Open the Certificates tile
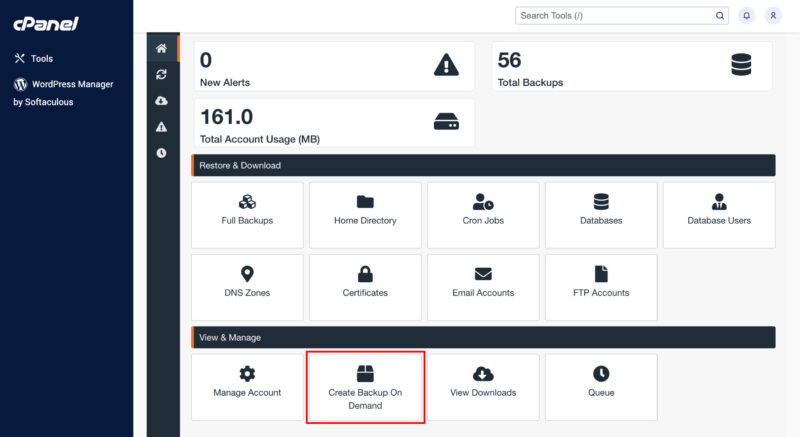Viewport: 800px width, 437px height. coord(365,288)
